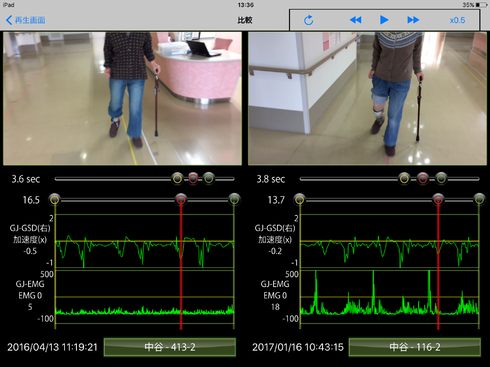Click the right 13.7 value
490x367 pixels.
(276, 200)
